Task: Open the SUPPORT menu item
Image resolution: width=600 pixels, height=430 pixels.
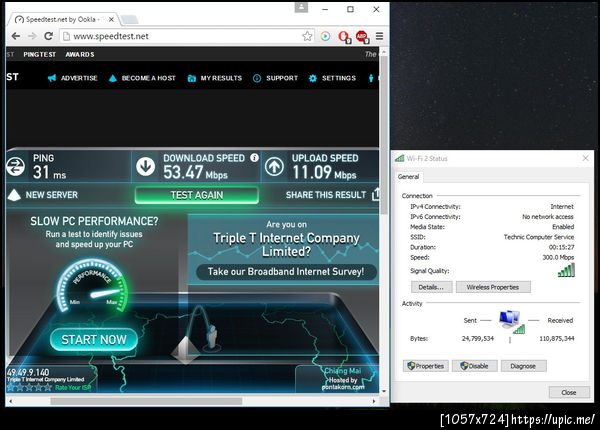Action: click(275, 78)
